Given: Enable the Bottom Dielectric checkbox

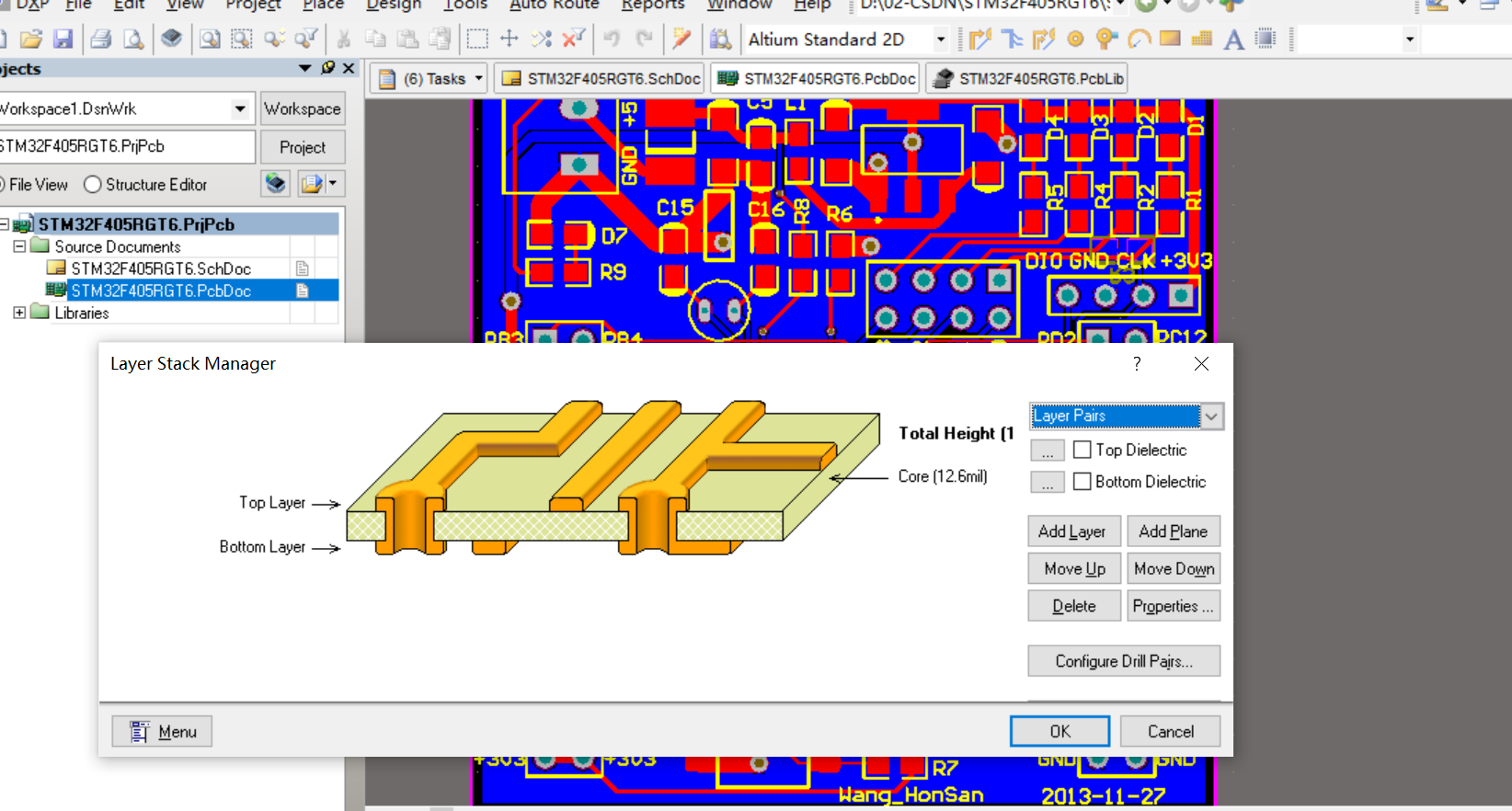Looking at the screenshot, I should 1082,481.
